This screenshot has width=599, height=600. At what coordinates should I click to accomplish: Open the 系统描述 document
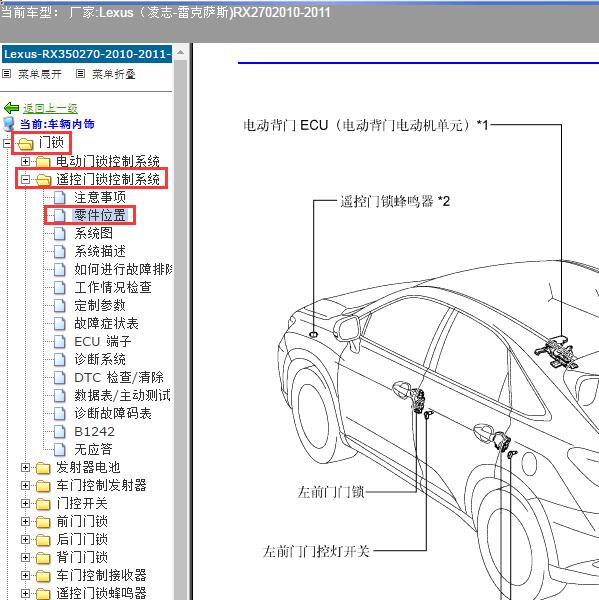tap(100, 251)
